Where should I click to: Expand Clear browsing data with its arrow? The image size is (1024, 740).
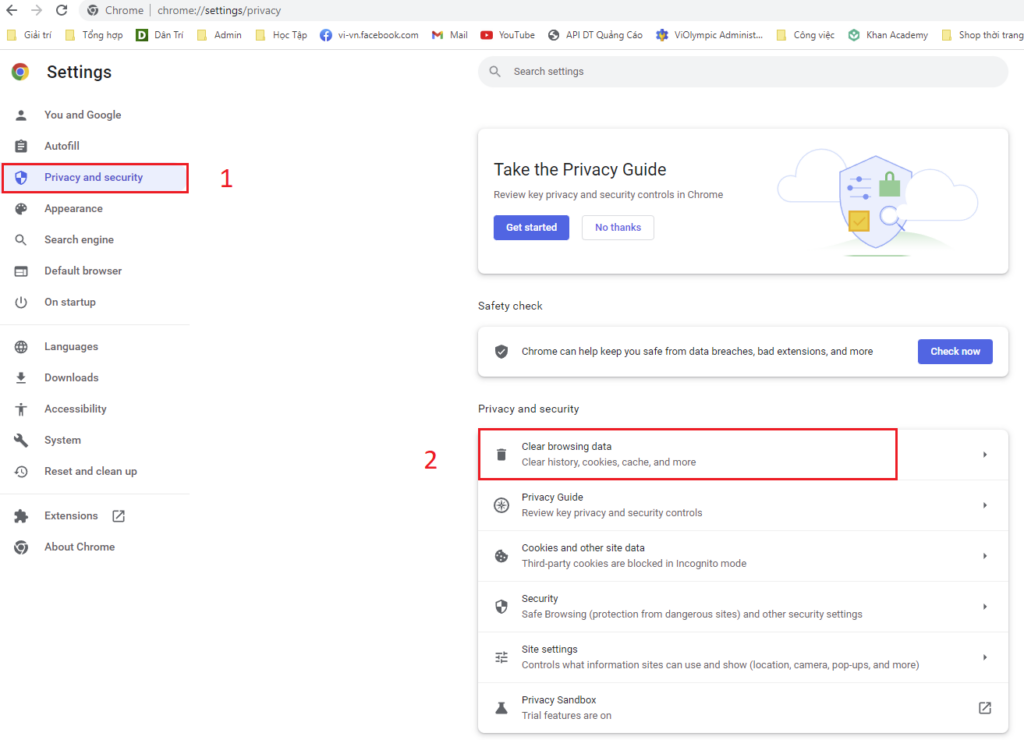pos(985,455)
